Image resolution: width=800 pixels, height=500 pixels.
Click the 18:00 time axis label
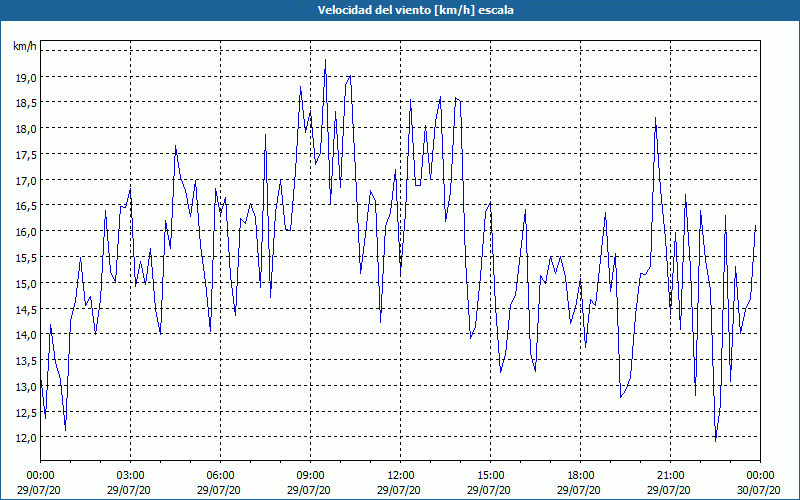581,476
